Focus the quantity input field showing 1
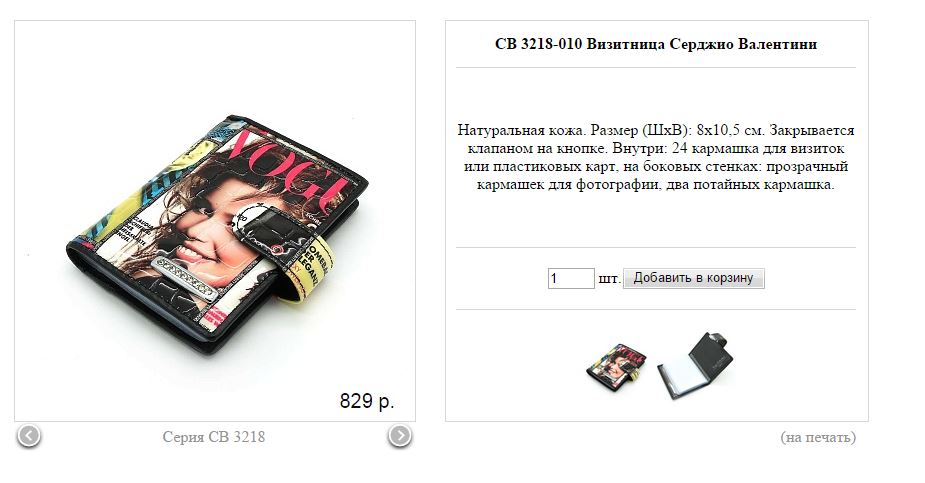925x483 pixels. point(570,278)
